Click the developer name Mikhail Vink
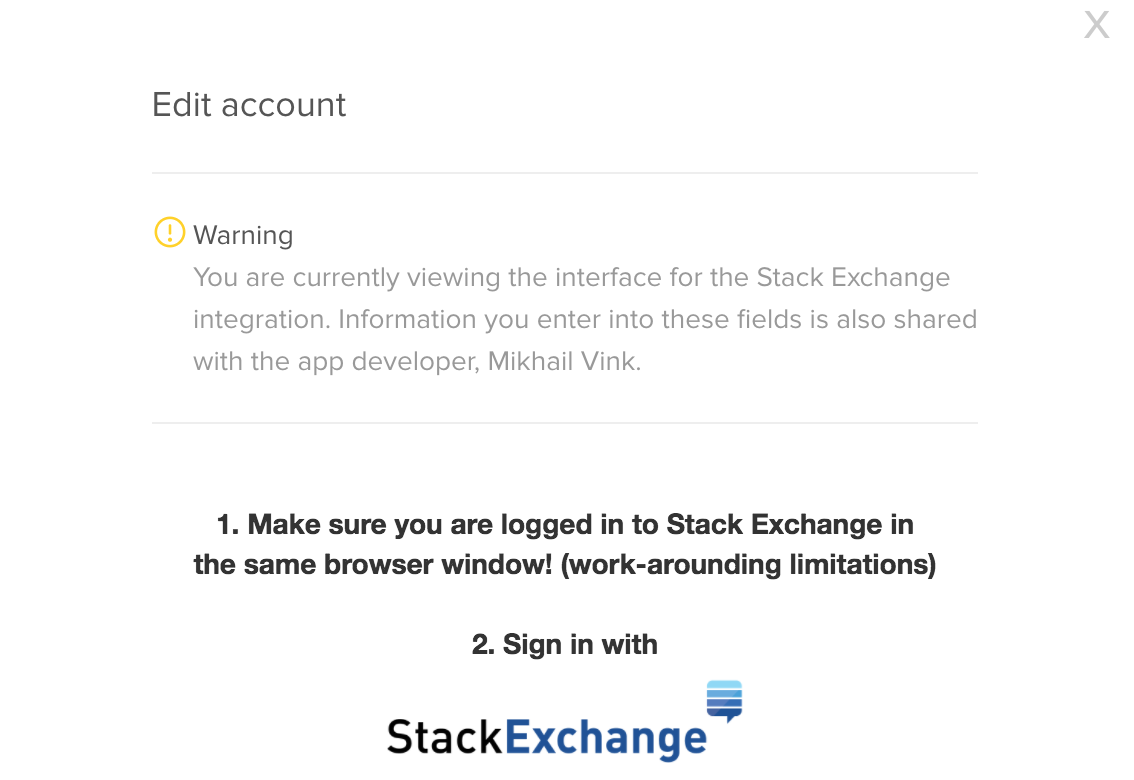The width and height of the screenshot is (1134, 780). pos(562,361)
